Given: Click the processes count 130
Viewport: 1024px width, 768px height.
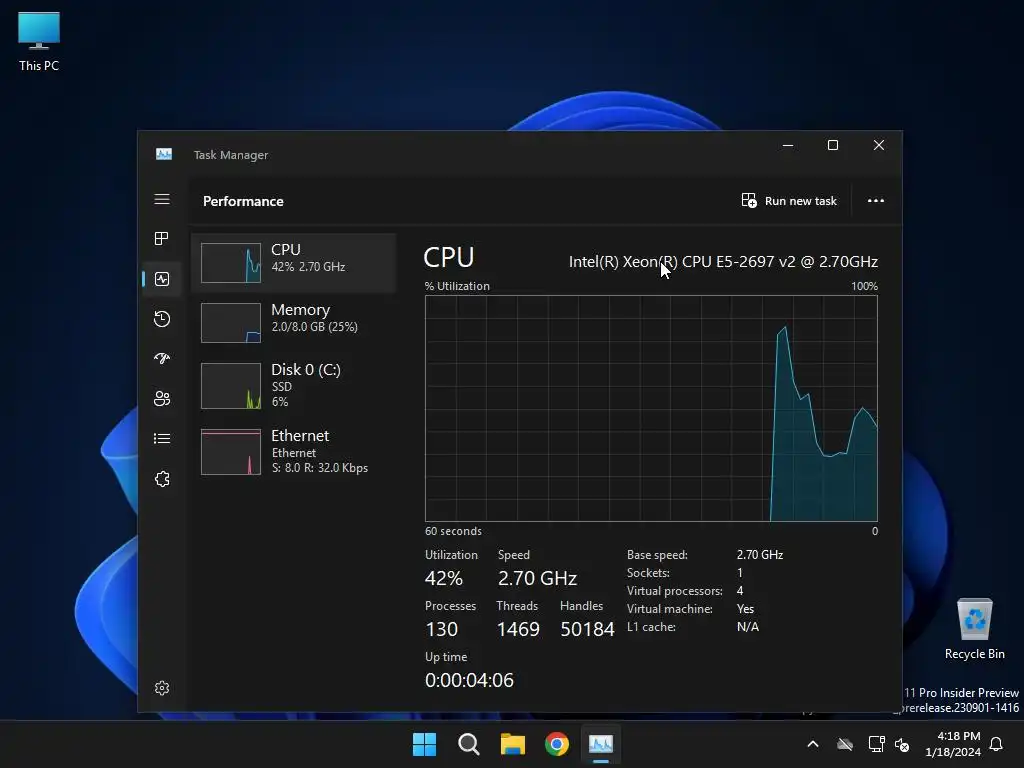Looking at the screenshot, I should pyautogui.click(x=441, y=629).
